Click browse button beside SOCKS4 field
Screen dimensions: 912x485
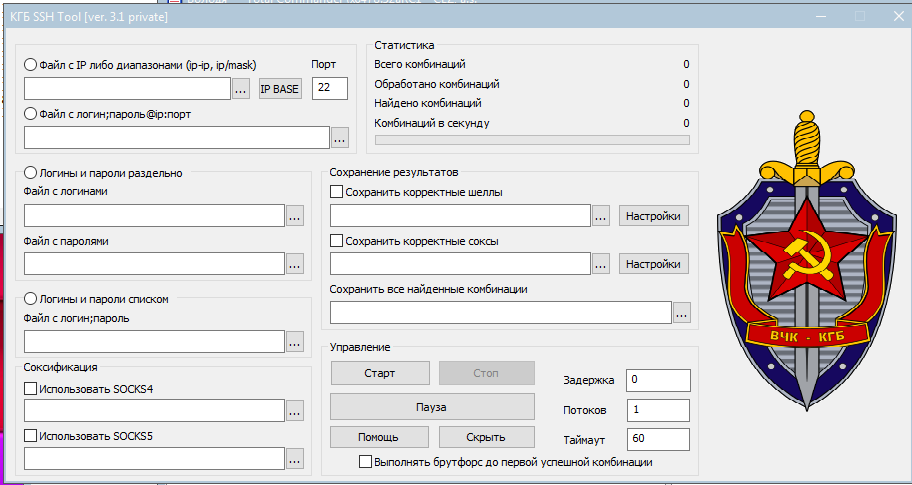(295, 410)
